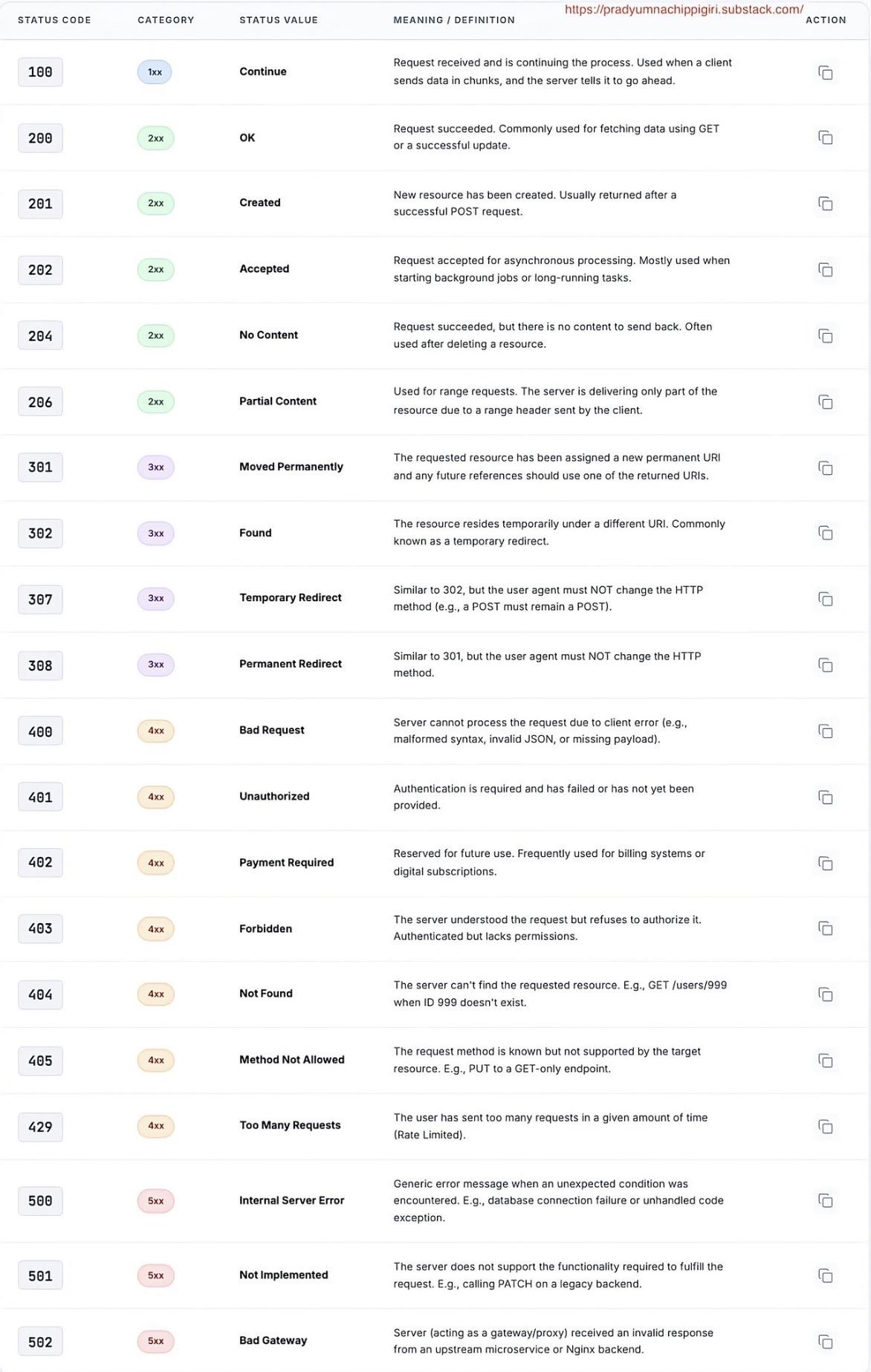Select the STATUS VALUE header
This screenshot has width=871, height=1372.
pos(278,20)
